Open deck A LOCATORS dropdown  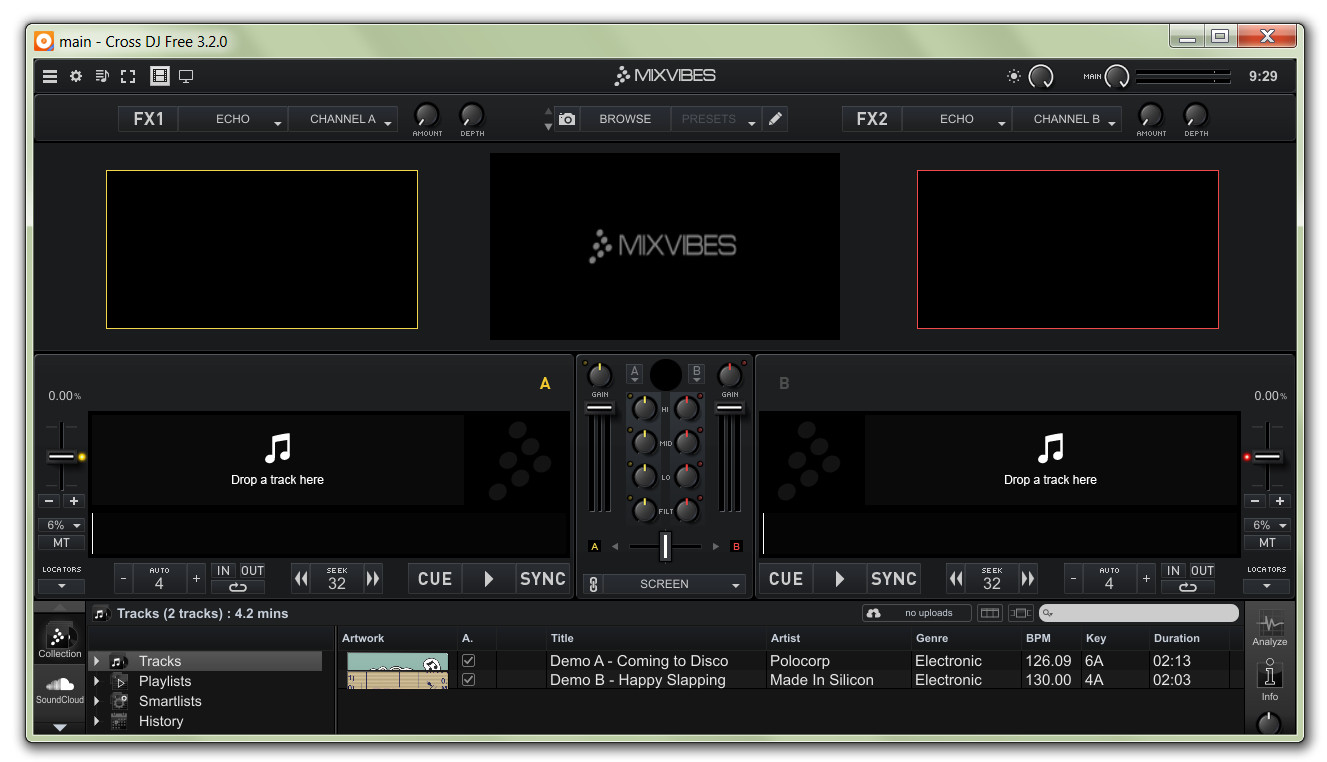[62, 586]
